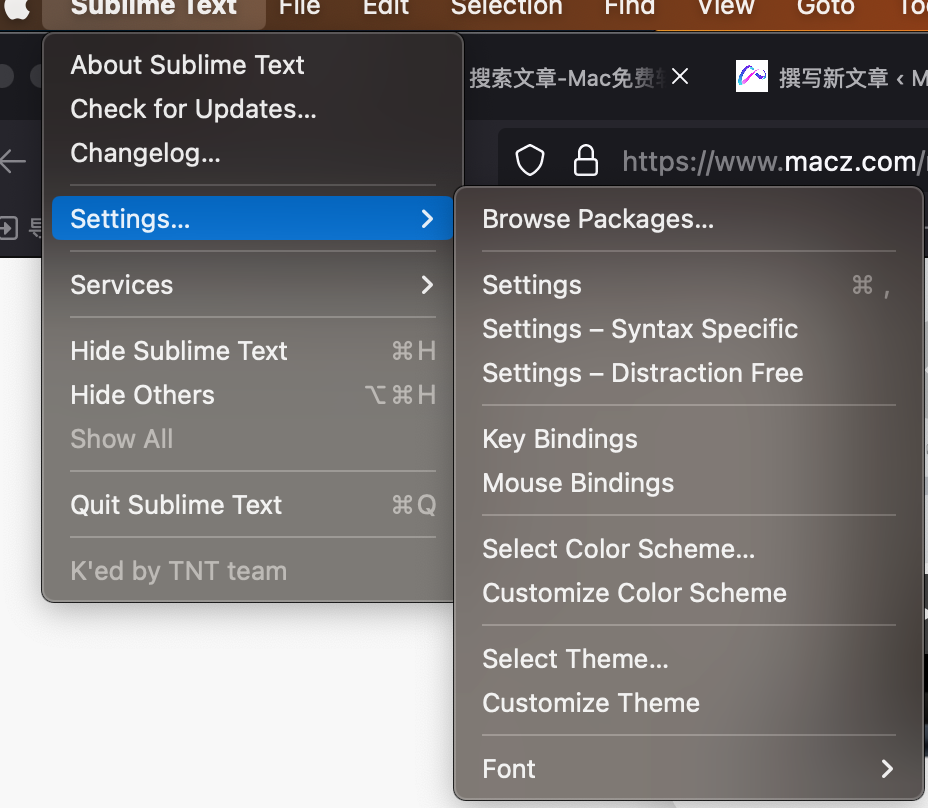Screen dimensions: 928x808
Task: Click the browser back arrow
Action: pyautogui.click(x=12, y=160)
